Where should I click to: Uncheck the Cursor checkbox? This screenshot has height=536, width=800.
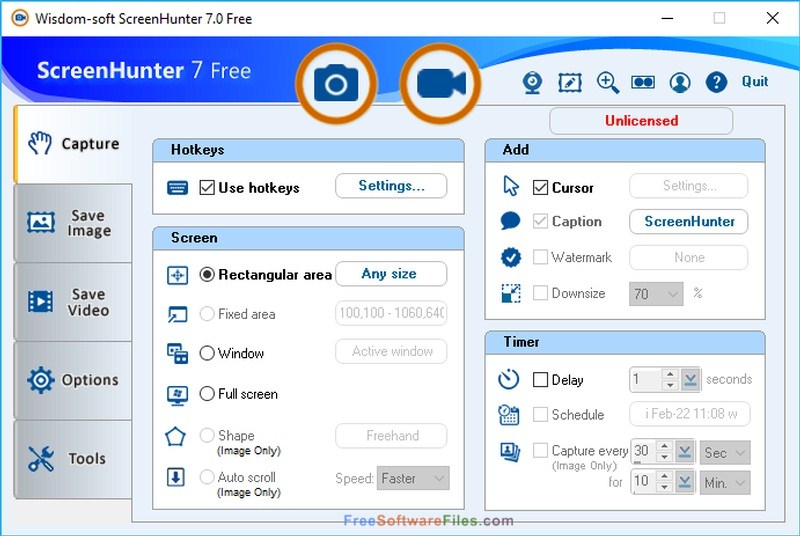[540, 188]
